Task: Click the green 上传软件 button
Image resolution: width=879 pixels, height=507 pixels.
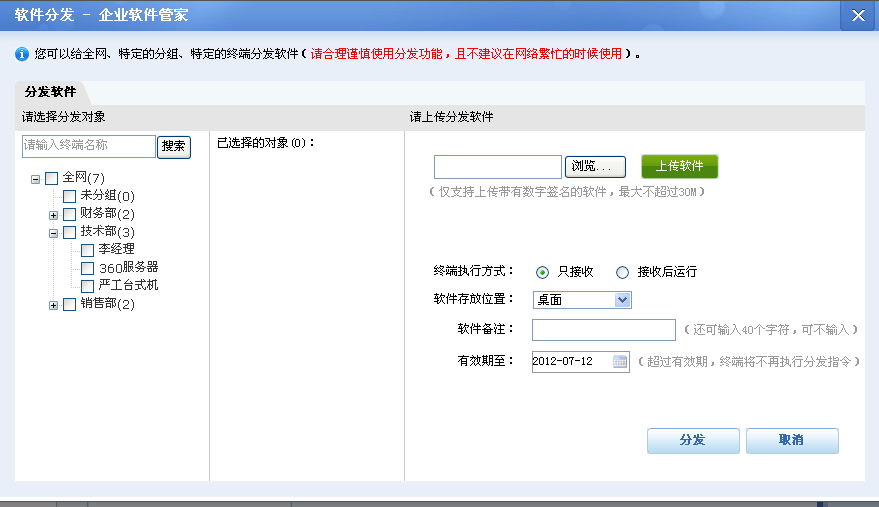Action: click(679, 166)
